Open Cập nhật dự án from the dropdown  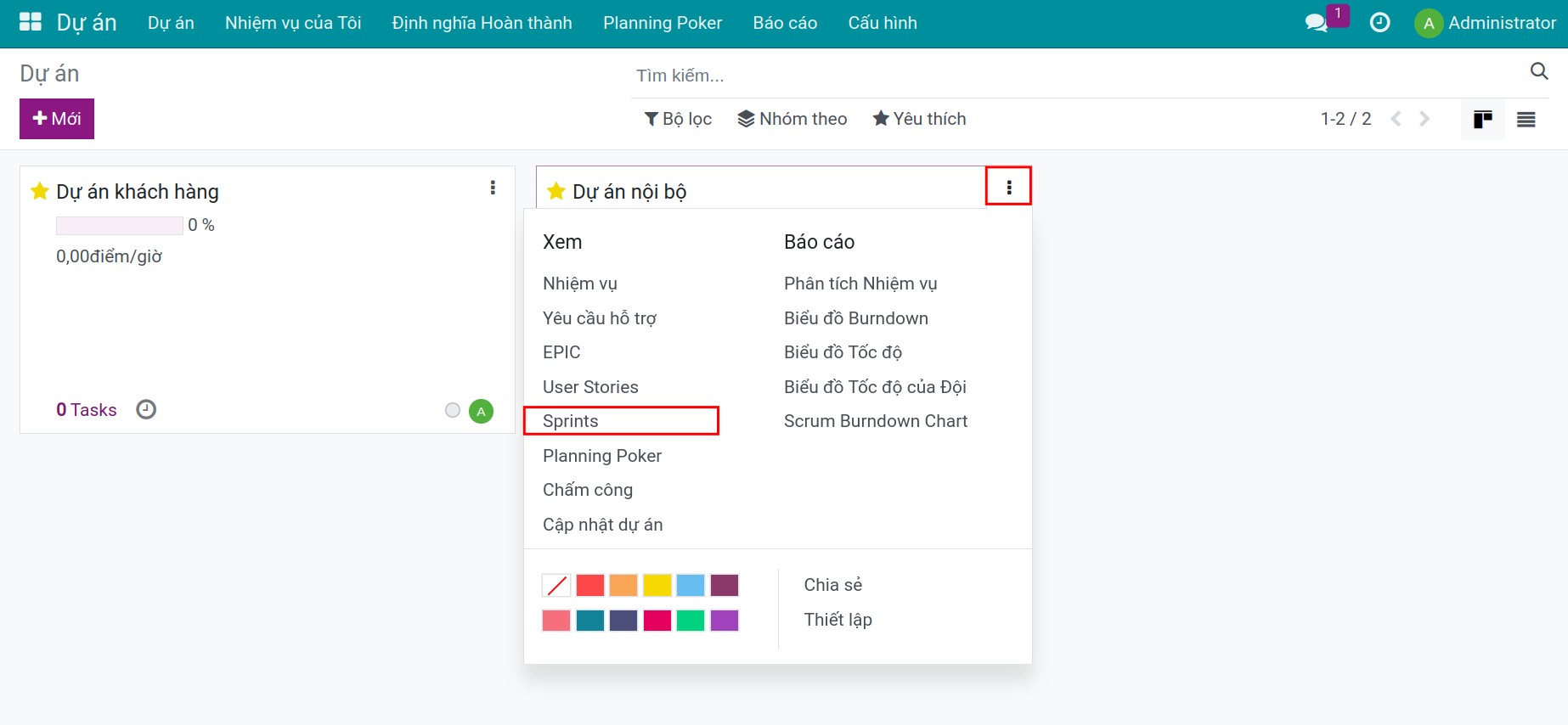603,525
